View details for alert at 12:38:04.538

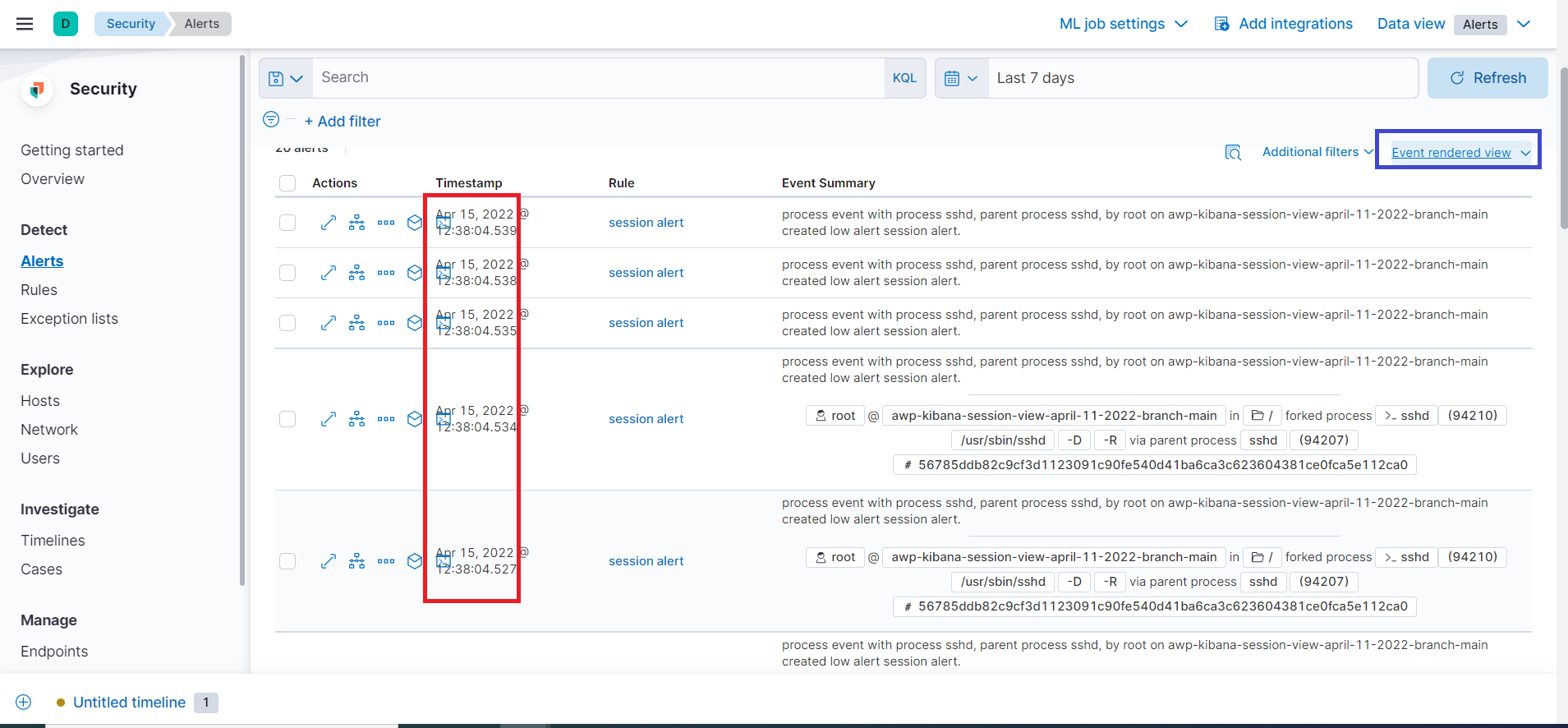coord(329,273)
